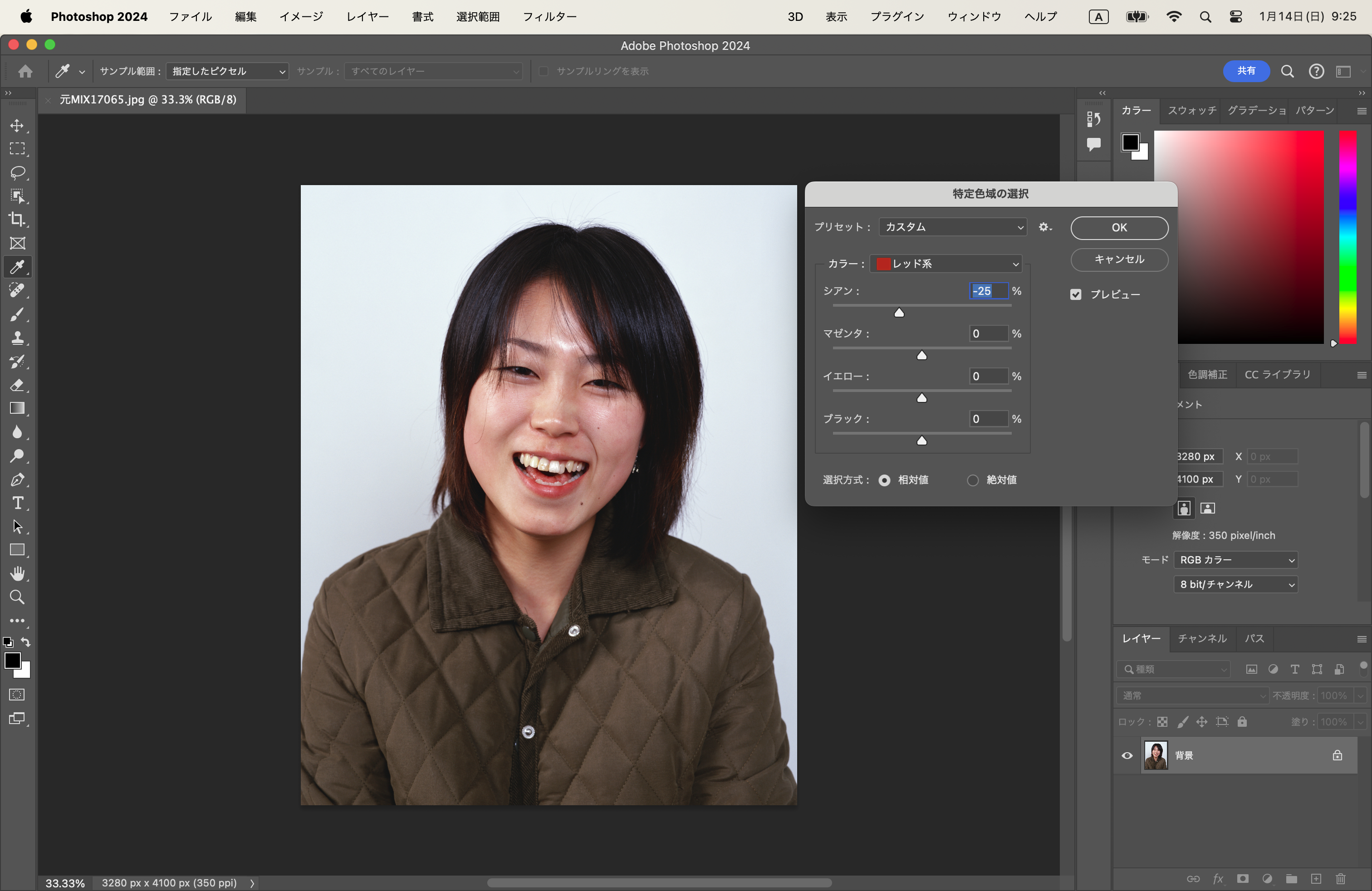This screenshot has width=1372, height=891.
Task: Select the Clone Stamp tool
Action: click(x=17, y=338)
